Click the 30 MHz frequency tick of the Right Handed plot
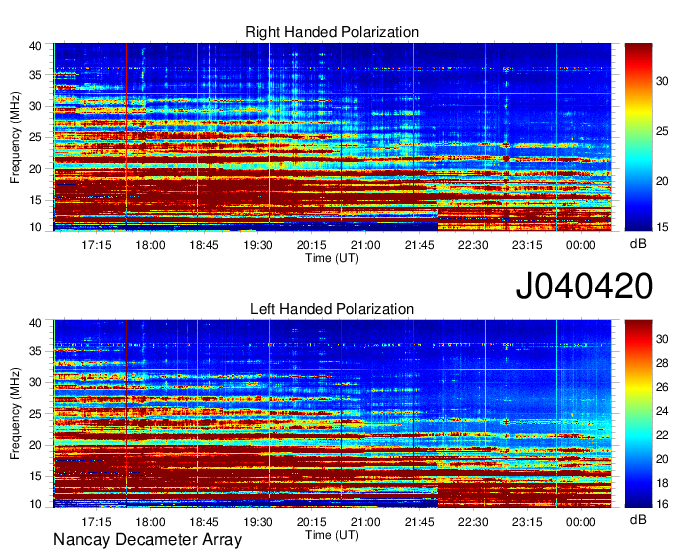The height and width of the screenshot is (552, 680). coord(36,106)
